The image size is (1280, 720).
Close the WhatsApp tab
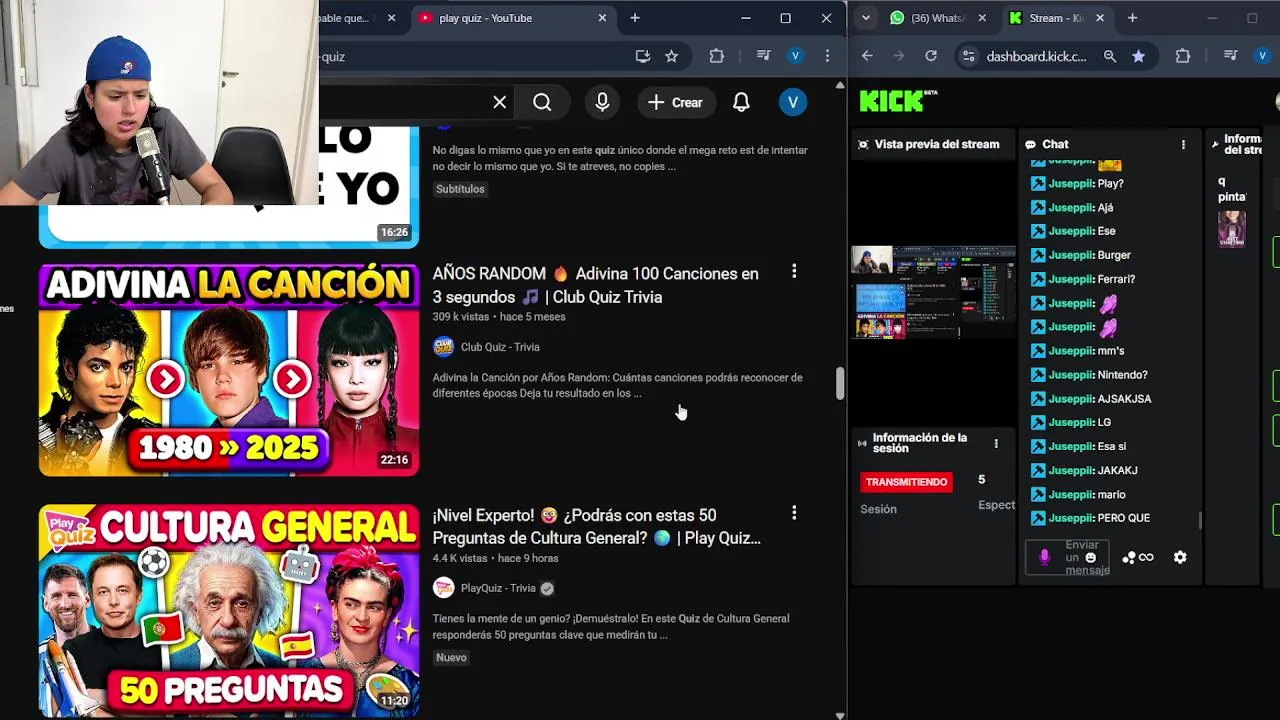coord(982,18)
